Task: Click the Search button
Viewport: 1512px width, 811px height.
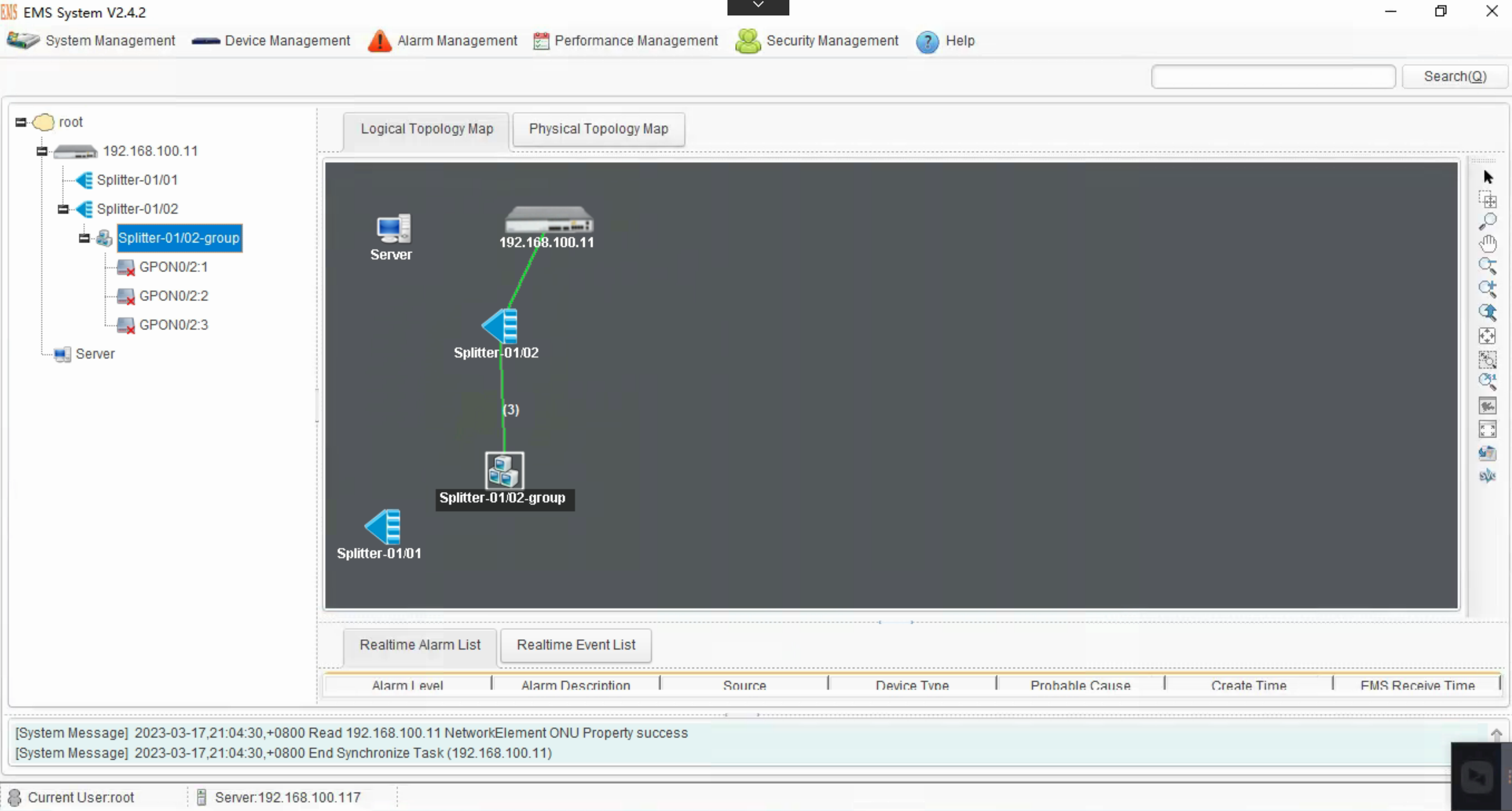Action: click(1453, 76)
